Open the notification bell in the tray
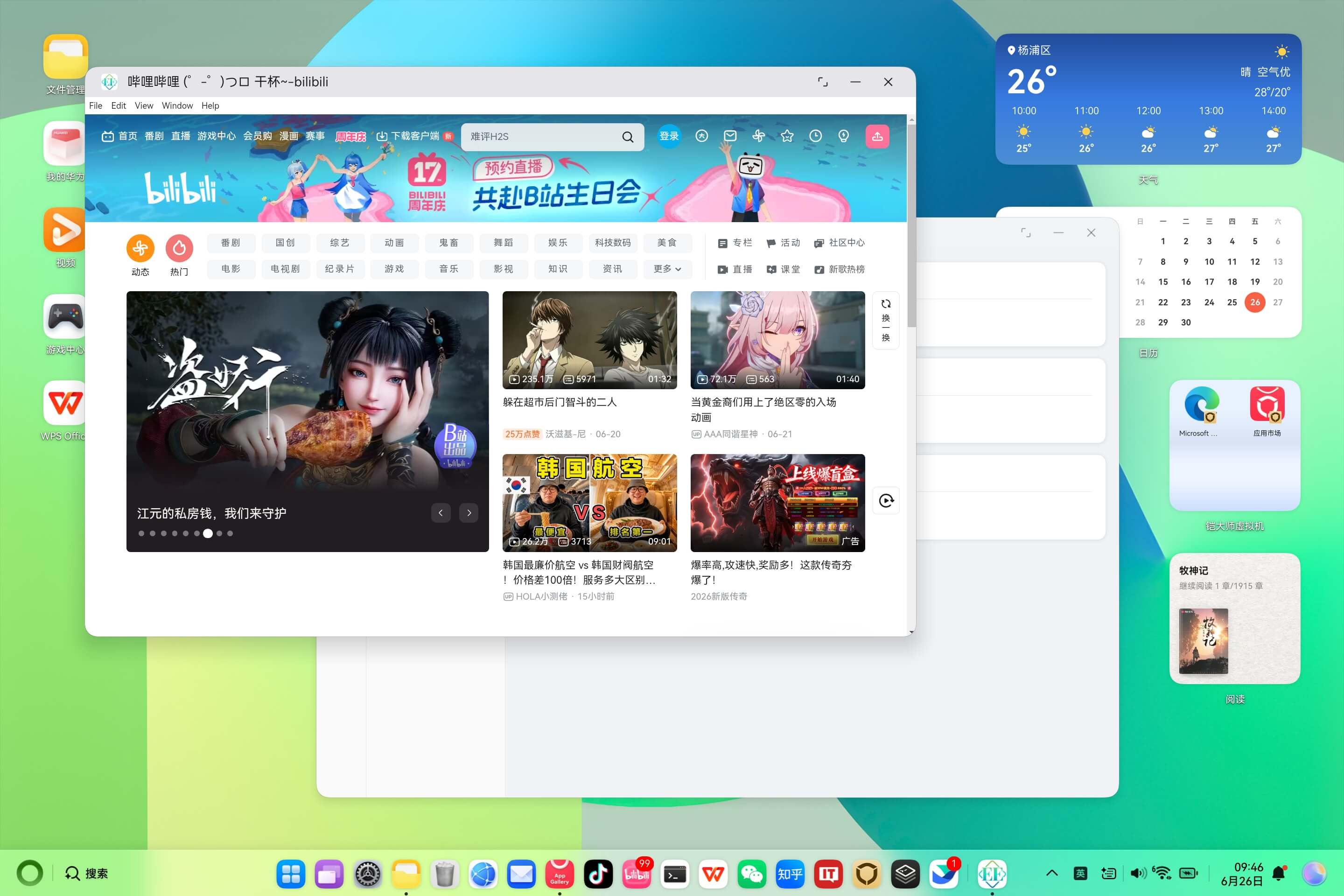1344x896 pixels. pyautogui.click(x=1279, y=873)
